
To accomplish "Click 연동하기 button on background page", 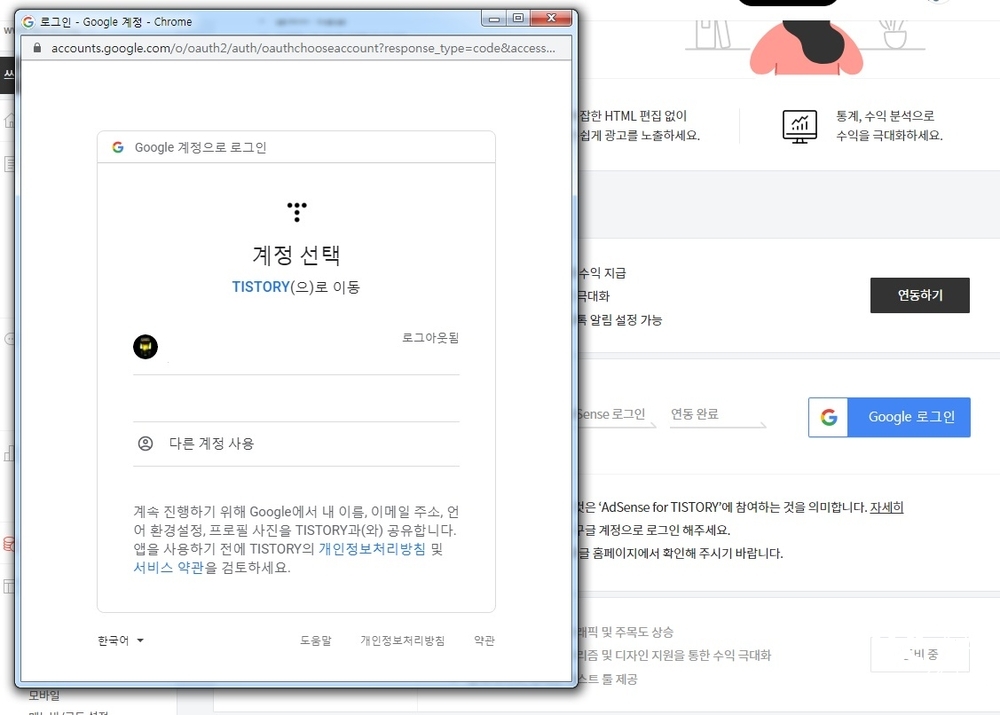I will pyautogui.click(x=920, y=295).
